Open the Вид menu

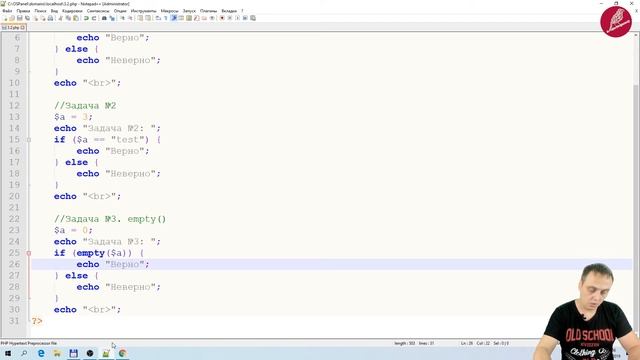54,11
